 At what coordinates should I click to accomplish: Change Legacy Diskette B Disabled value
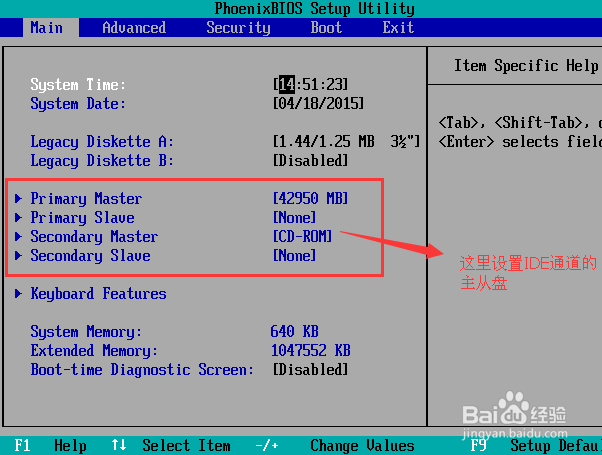(311, 160)
